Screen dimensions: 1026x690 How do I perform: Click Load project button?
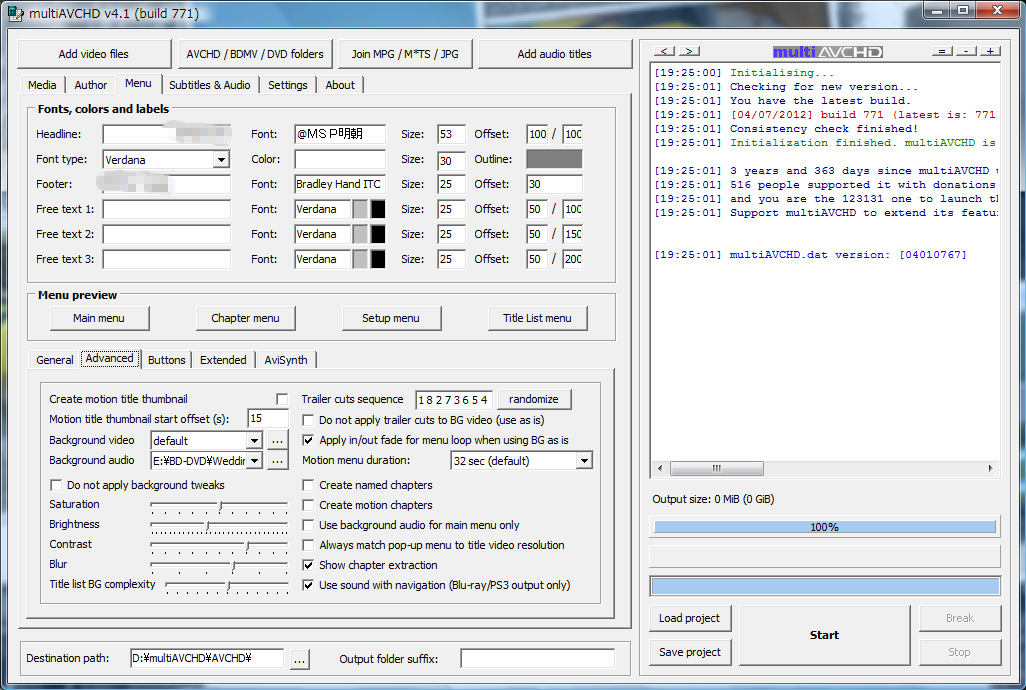point(690,618)
